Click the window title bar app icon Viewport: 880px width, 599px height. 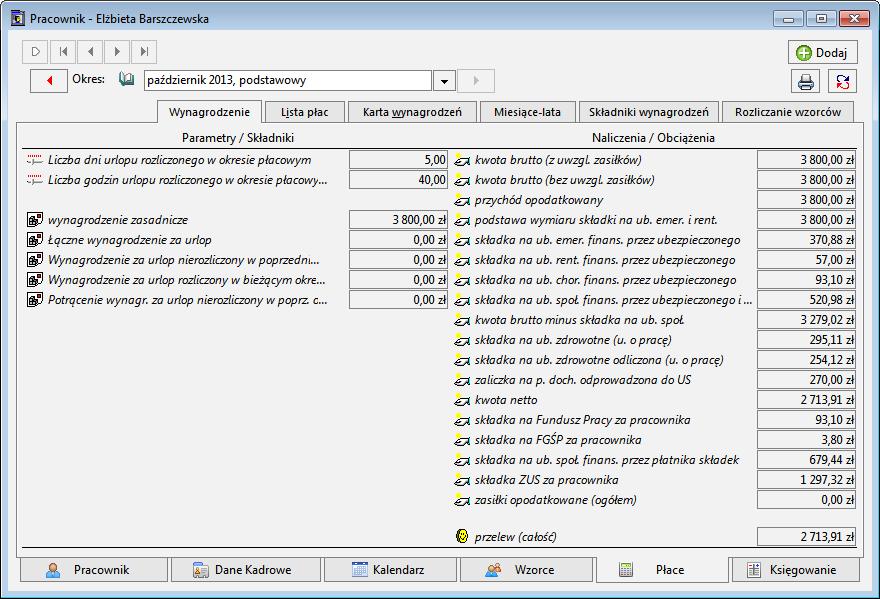[18, 19]
